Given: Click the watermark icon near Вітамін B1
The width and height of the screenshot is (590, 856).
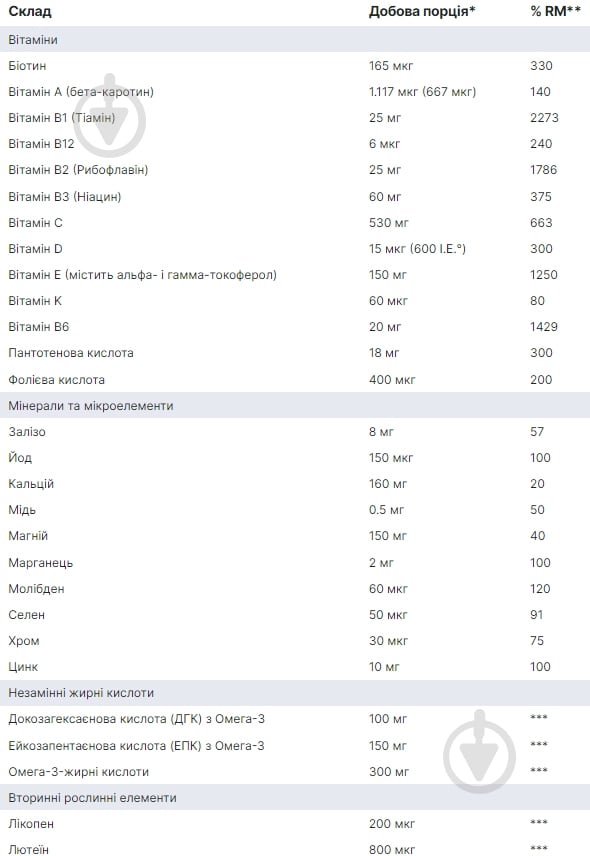Looking at the screenshot, I should click(x=109, y=116).
